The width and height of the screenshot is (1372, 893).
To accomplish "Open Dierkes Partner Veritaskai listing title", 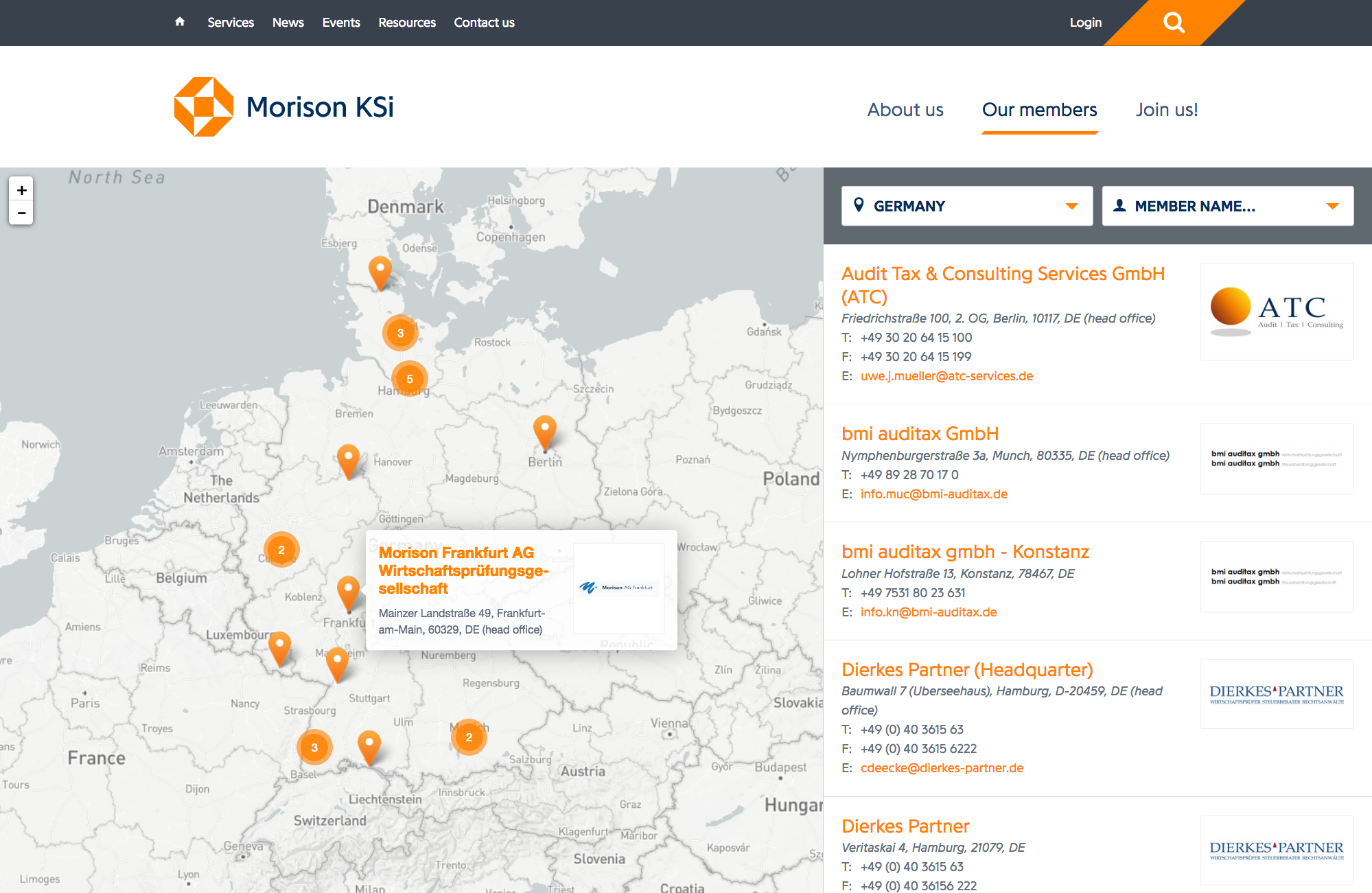I will click(905, 826).
